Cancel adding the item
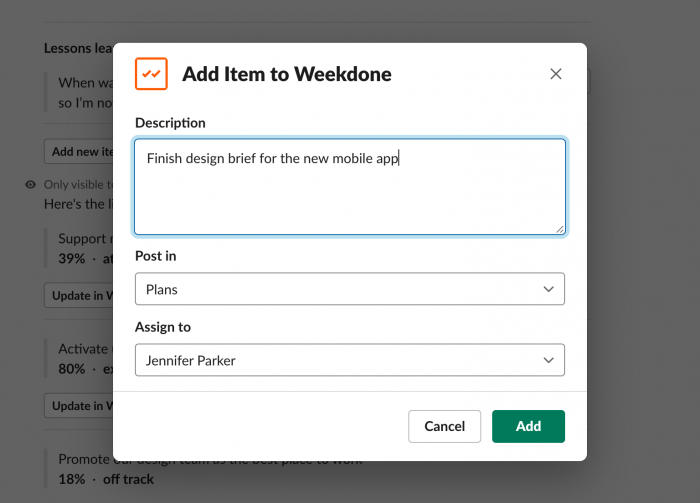 [445, 426]
